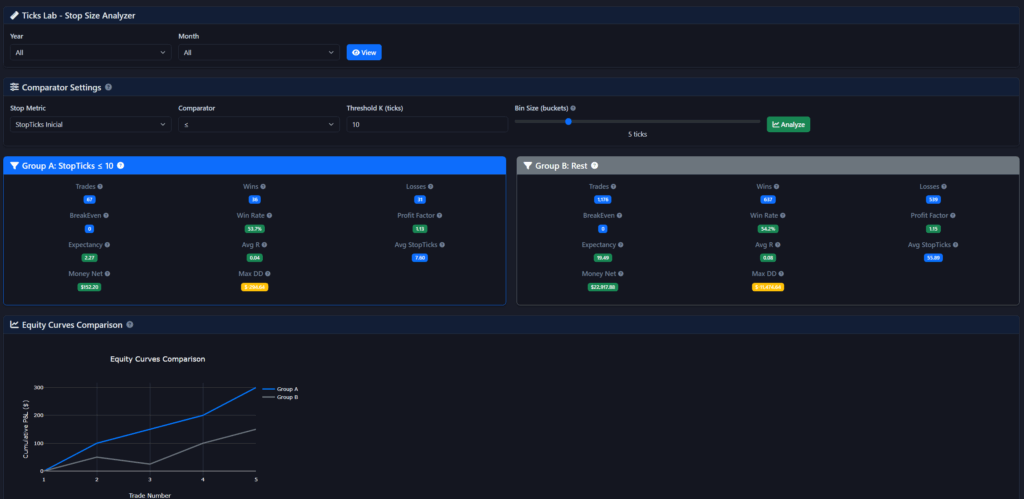This screenshot has height=499, width=1024.
Task: Open the help tooltip for Group A header
Action: click(120, 166)
